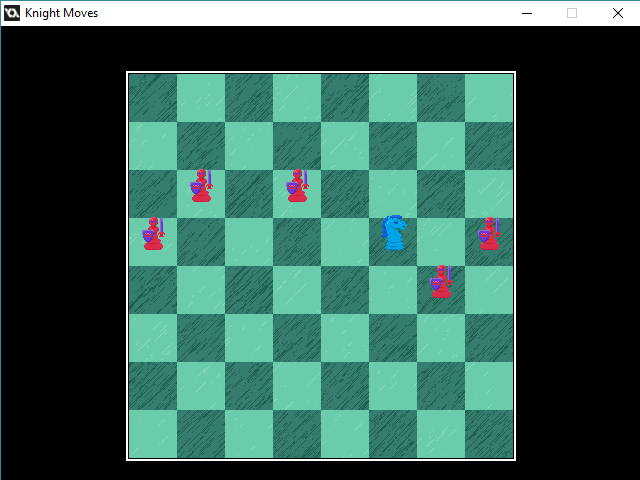This screenshot has width=640, height=480.
Task: Click the top-right corner square of the board
Action: point(489,98)
